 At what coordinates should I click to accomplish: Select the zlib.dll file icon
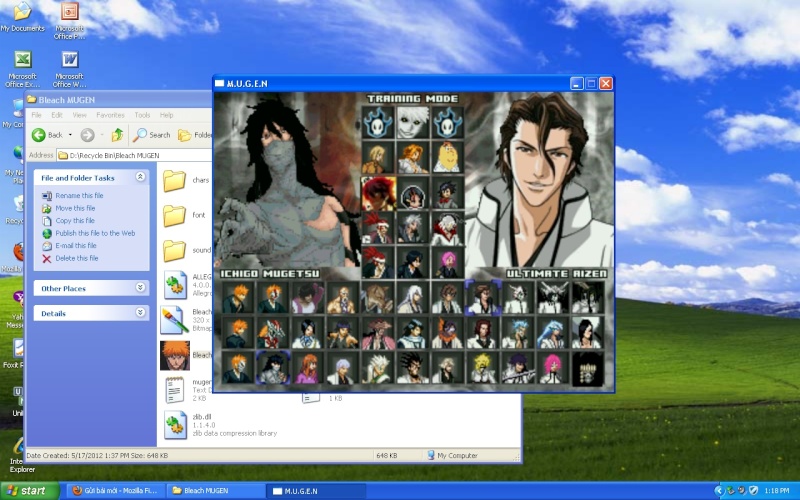point(175,425)
